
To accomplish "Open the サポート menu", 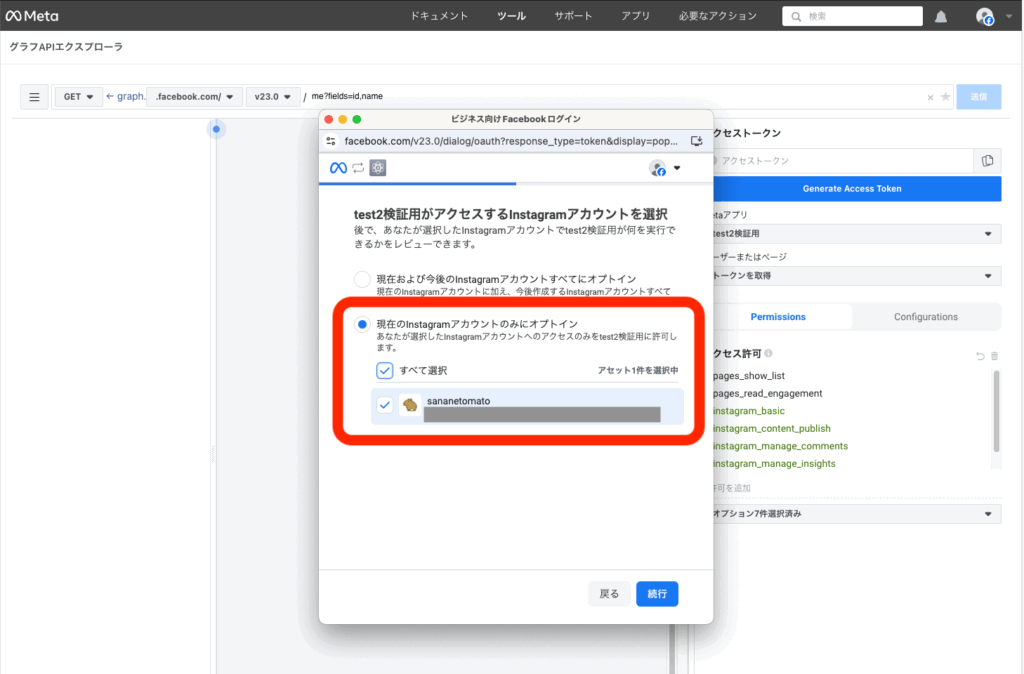I will (573, 16).
